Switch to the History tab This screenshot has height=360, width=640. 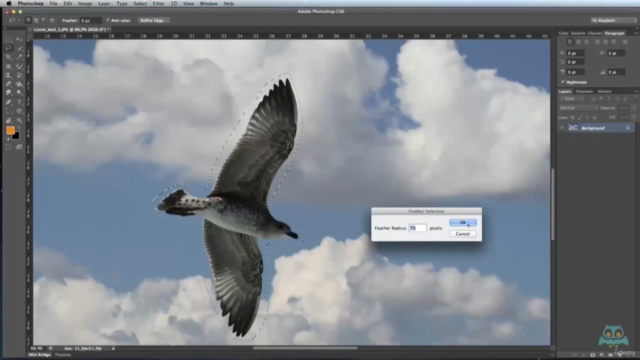pyautogui.click(x=604, y=91)
